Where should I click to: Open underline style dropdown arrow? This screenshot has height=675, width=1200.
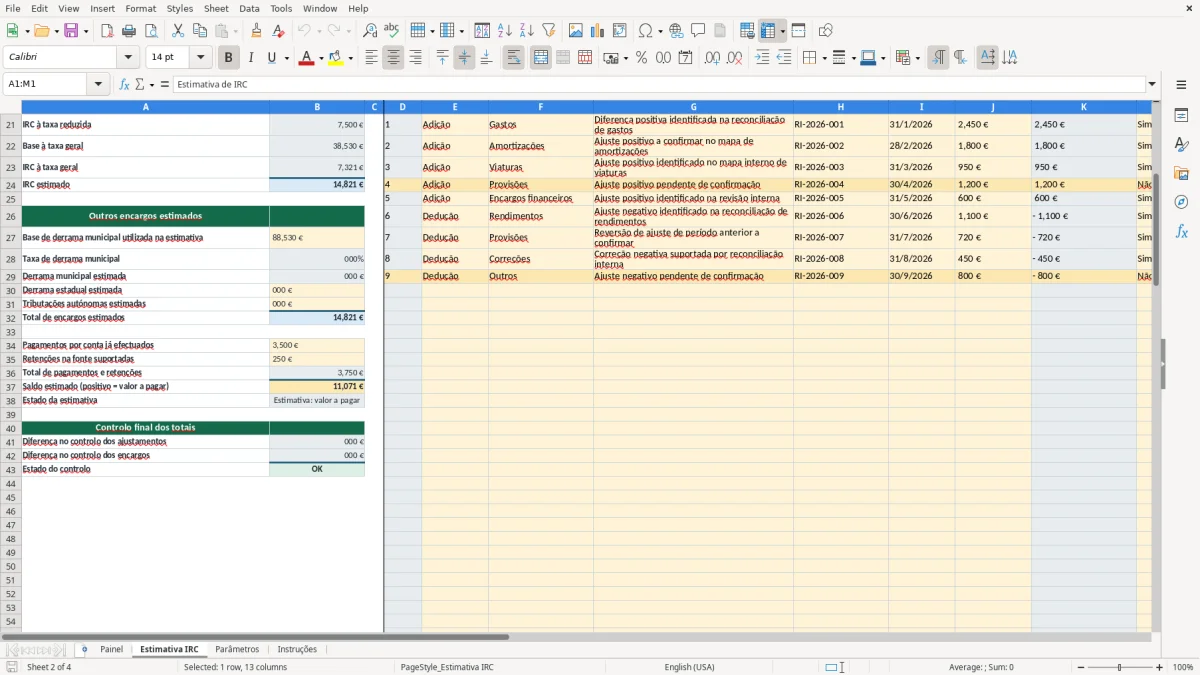click(x=286, y=58)
